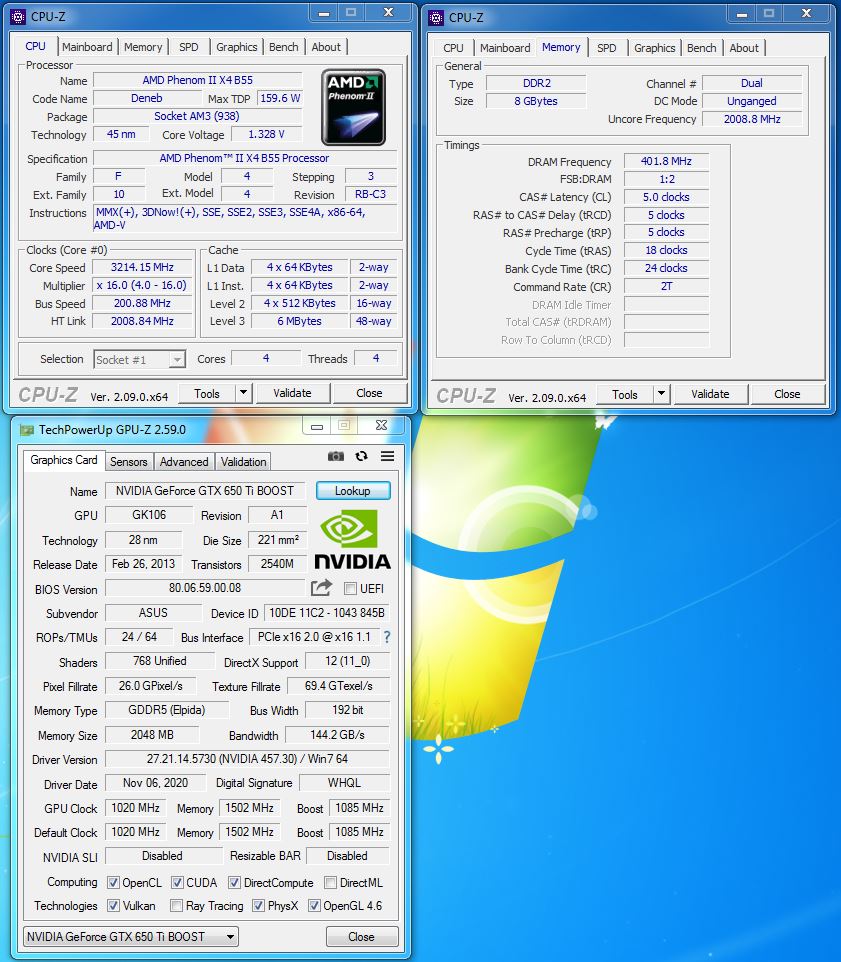Open the GPU selector dropdown in GPU-Z
The width and height of the screenshot is (841, 962).
[131, 936]
